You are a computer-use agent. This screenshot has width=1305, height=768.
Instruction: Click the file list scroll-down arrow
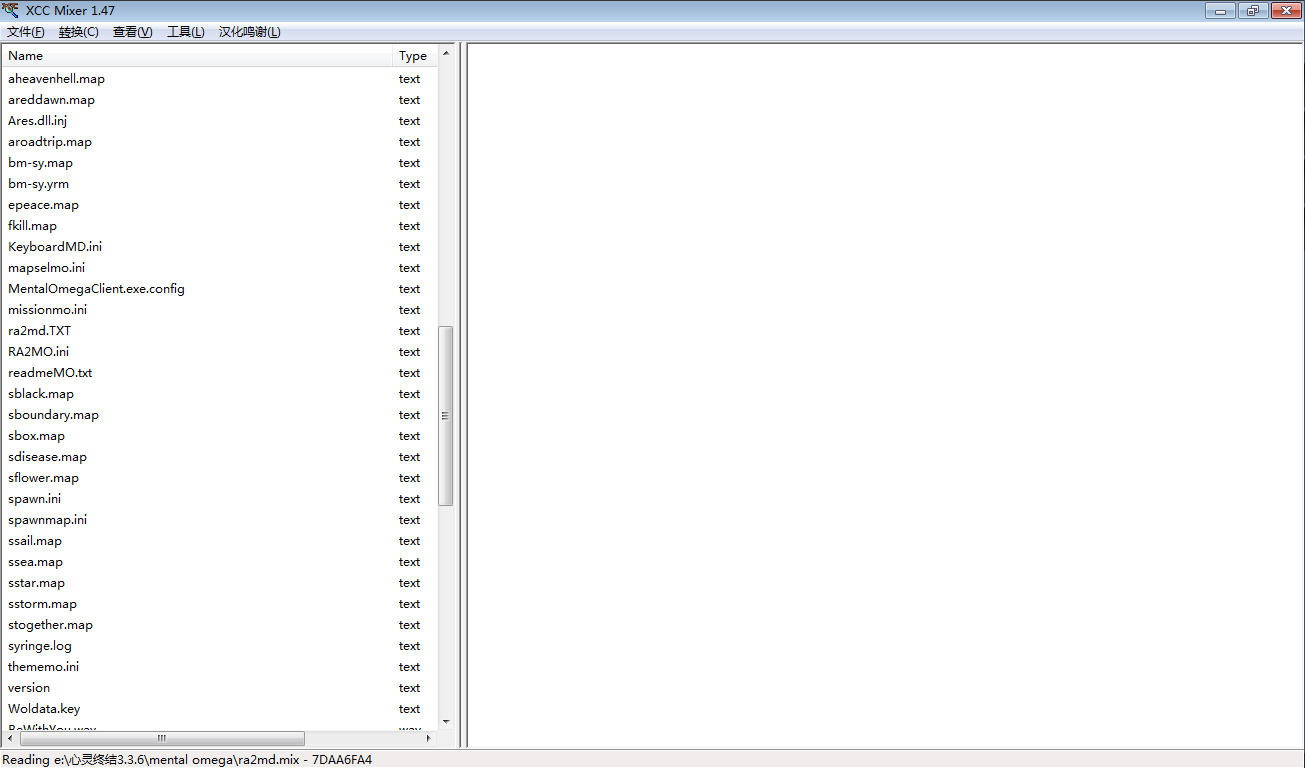pos(446,722)
